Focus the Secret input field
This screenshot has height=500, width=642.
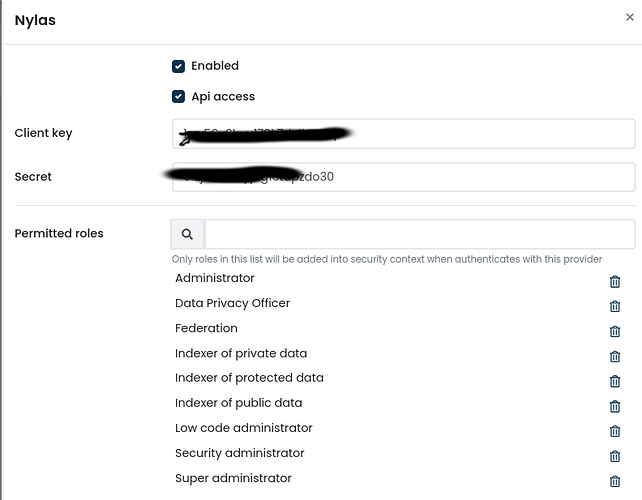click(403, 177)
